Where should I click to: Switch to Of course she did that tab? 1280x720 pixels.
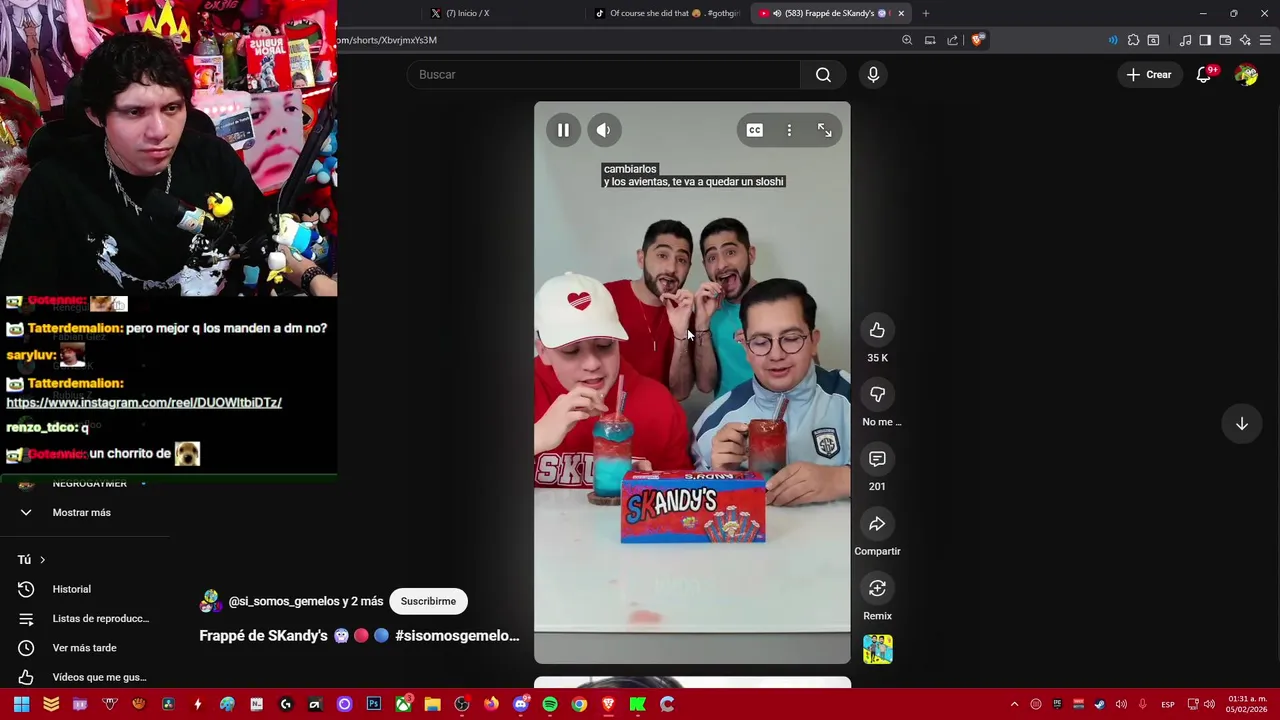point(666,13)
